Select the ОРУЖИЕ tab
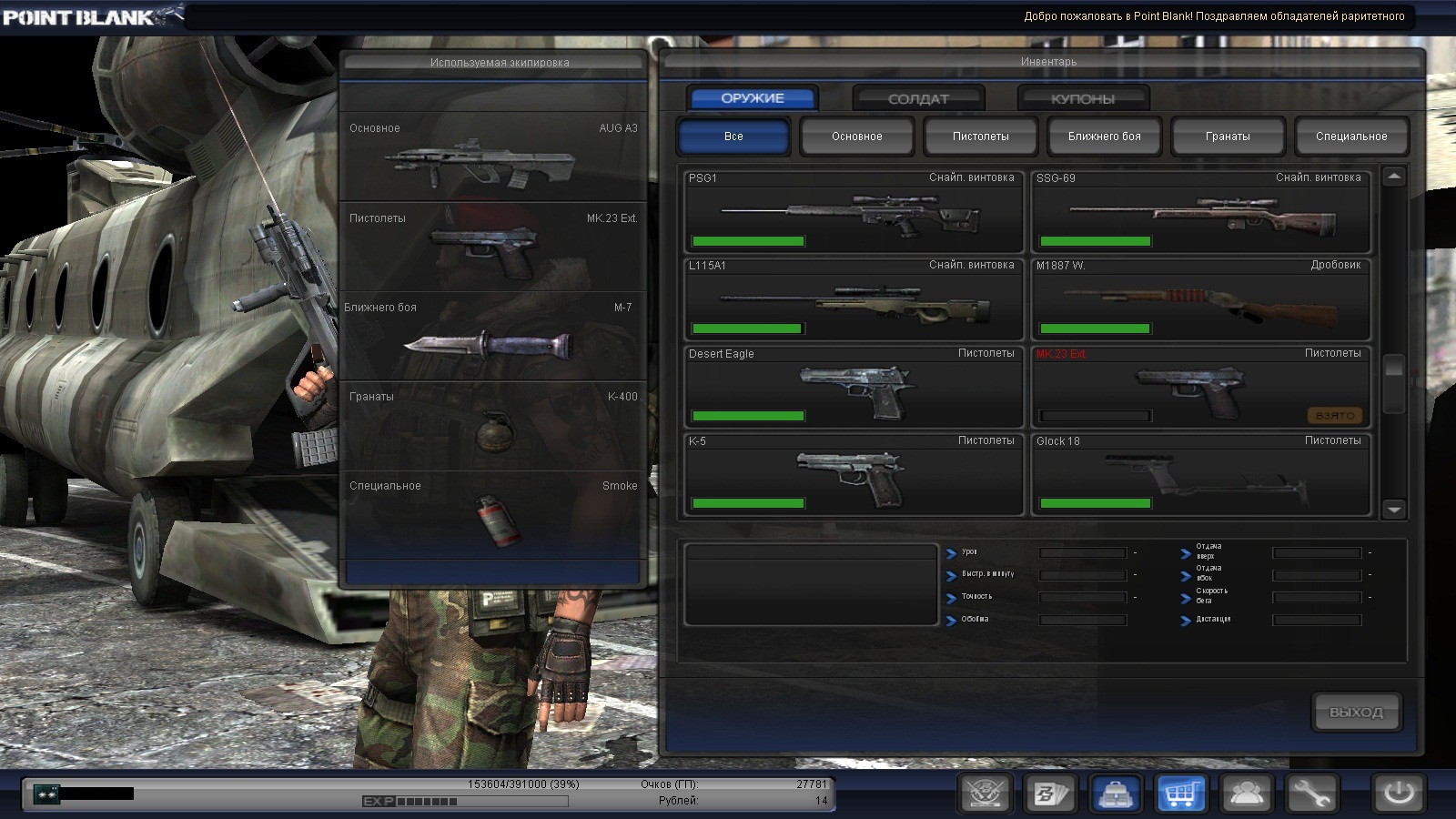The width and height of the screenshot is (1456, 819). click(753, 98)
